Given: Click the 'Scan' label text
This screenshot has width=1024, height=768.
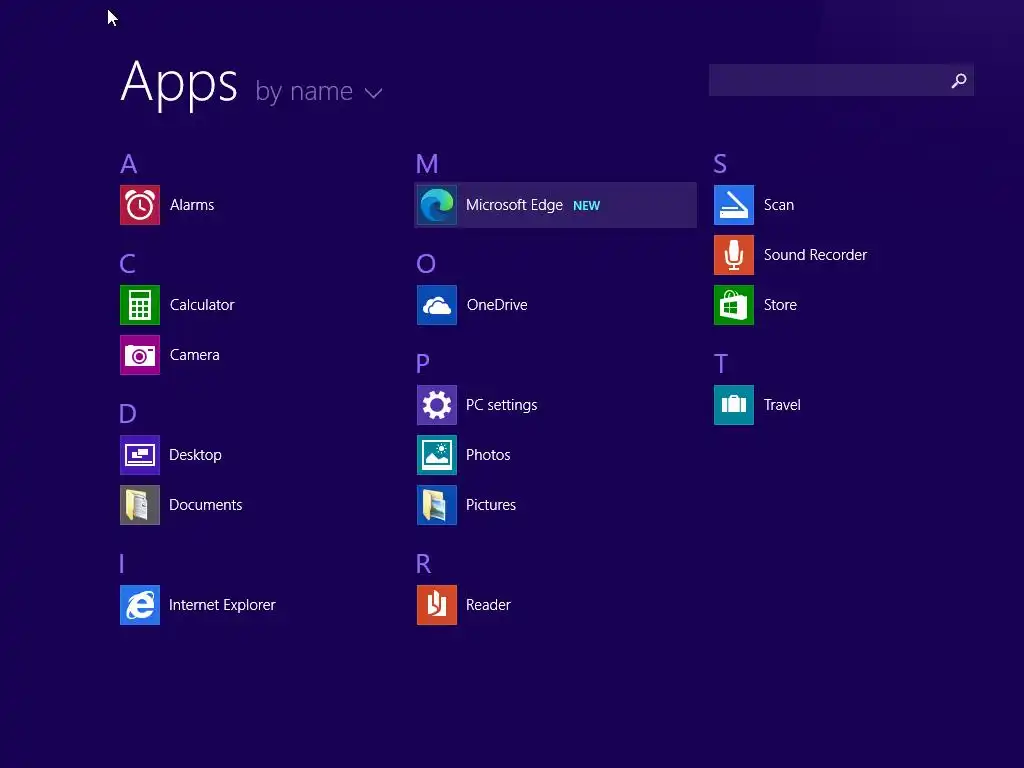Looking at the screenshot, I should 779,205.
